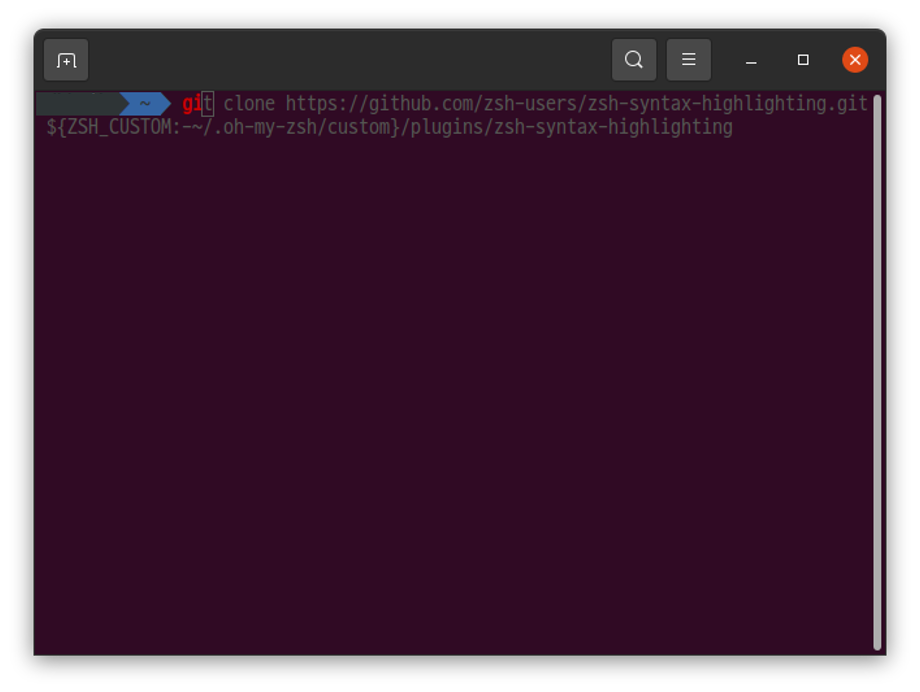Click the dark prompt segment before the tilde

(x=81, y=104)
